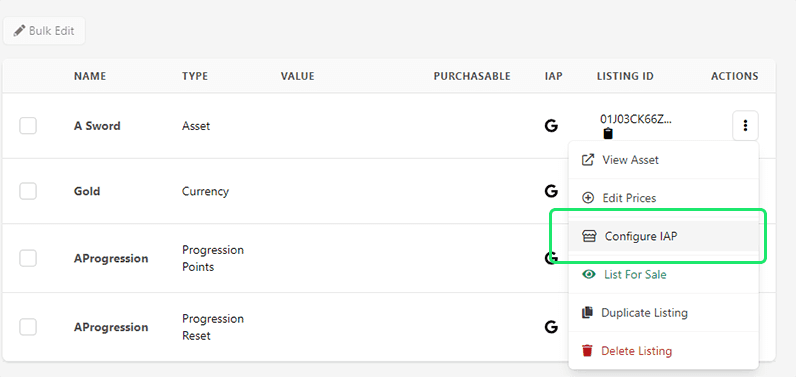Viewport: 796px width, 377px height.
Task: Tick the checkbox for A Sword
Action: click(28, 126)
